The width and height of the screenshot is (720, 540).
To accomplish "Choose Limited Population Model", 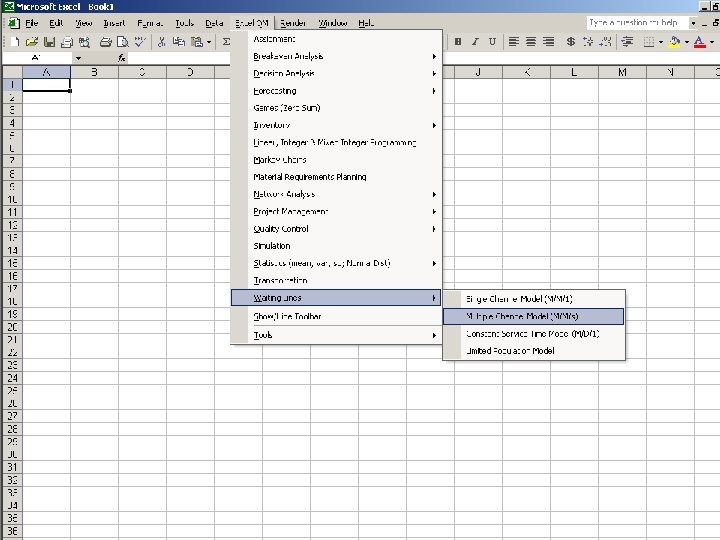I will pos(534,351).
